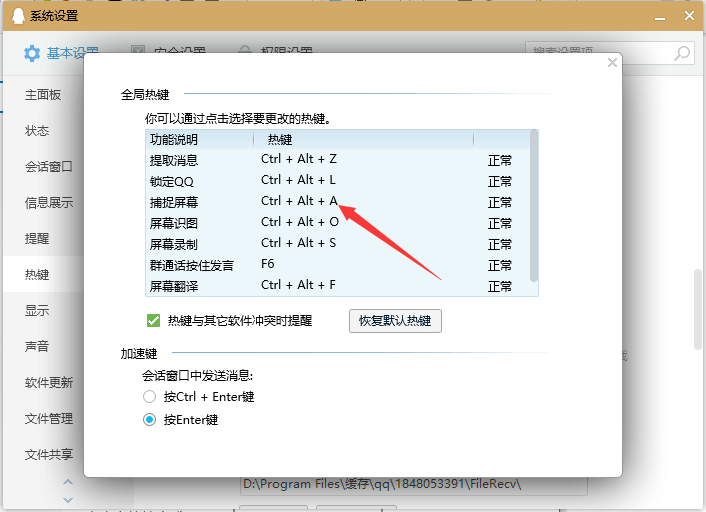Go to 提醒 section in sidebar

click(x=37, y=239)
